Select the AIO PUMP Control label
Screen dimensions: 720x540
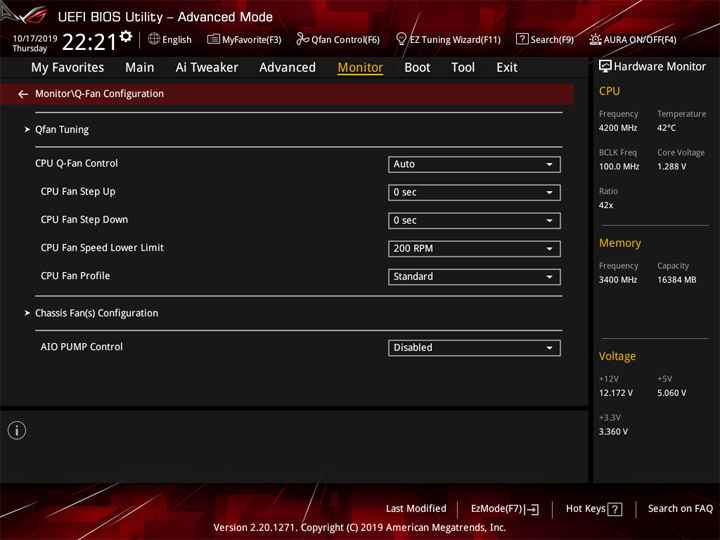(81, 347)
